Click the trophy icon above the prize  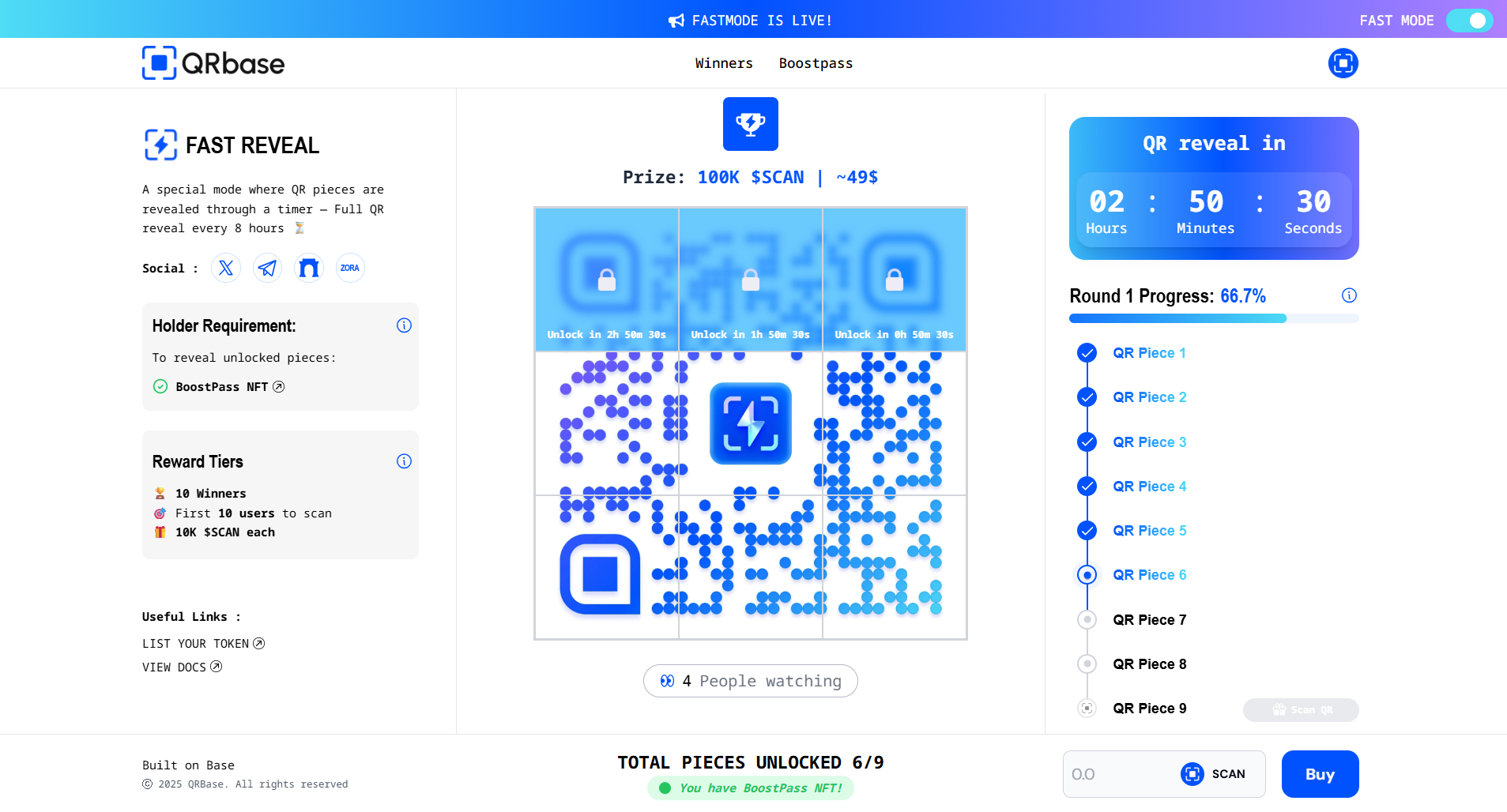point(750,124)
